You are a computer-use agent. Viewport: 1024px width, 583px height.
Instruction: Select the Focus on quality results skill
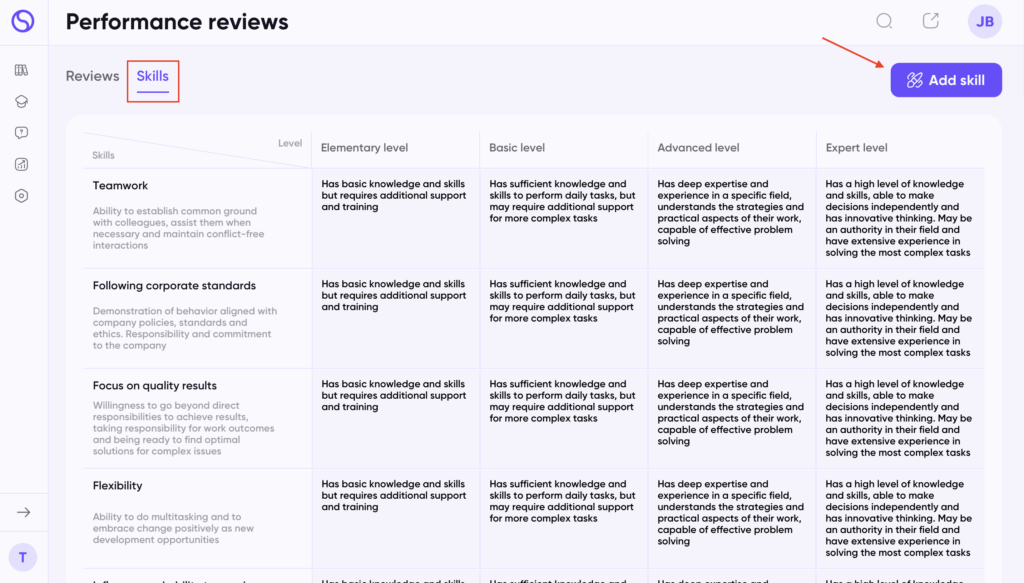pyautogui.click(x=154, y=386)
